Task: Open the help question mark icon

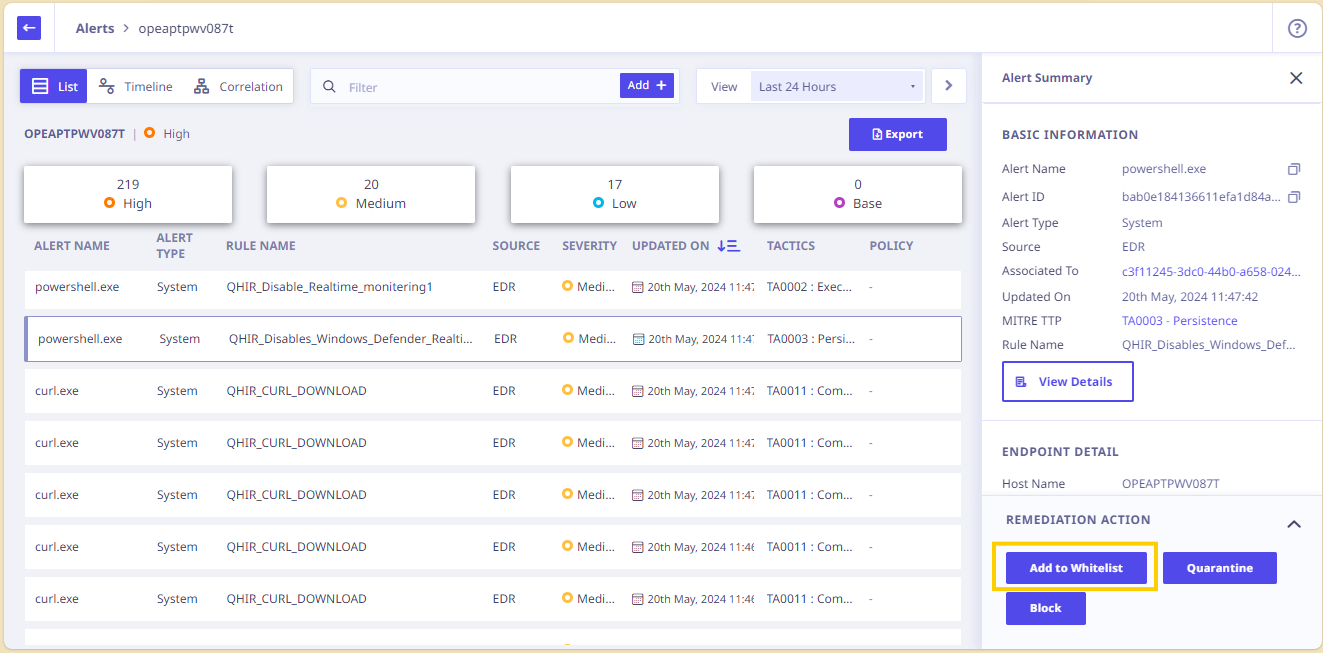Action: coord(1297,28)
